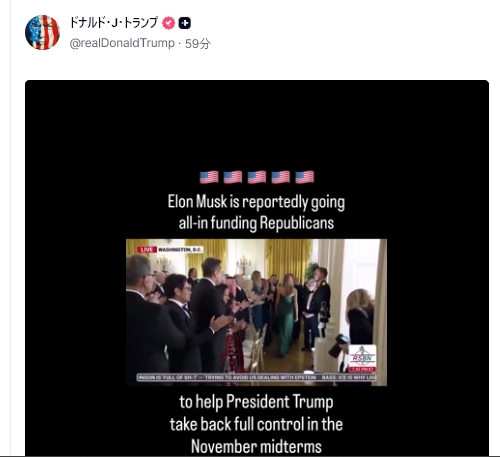
Task: Click the "to help President Trump" caption
Action: [x=256, y=402]
